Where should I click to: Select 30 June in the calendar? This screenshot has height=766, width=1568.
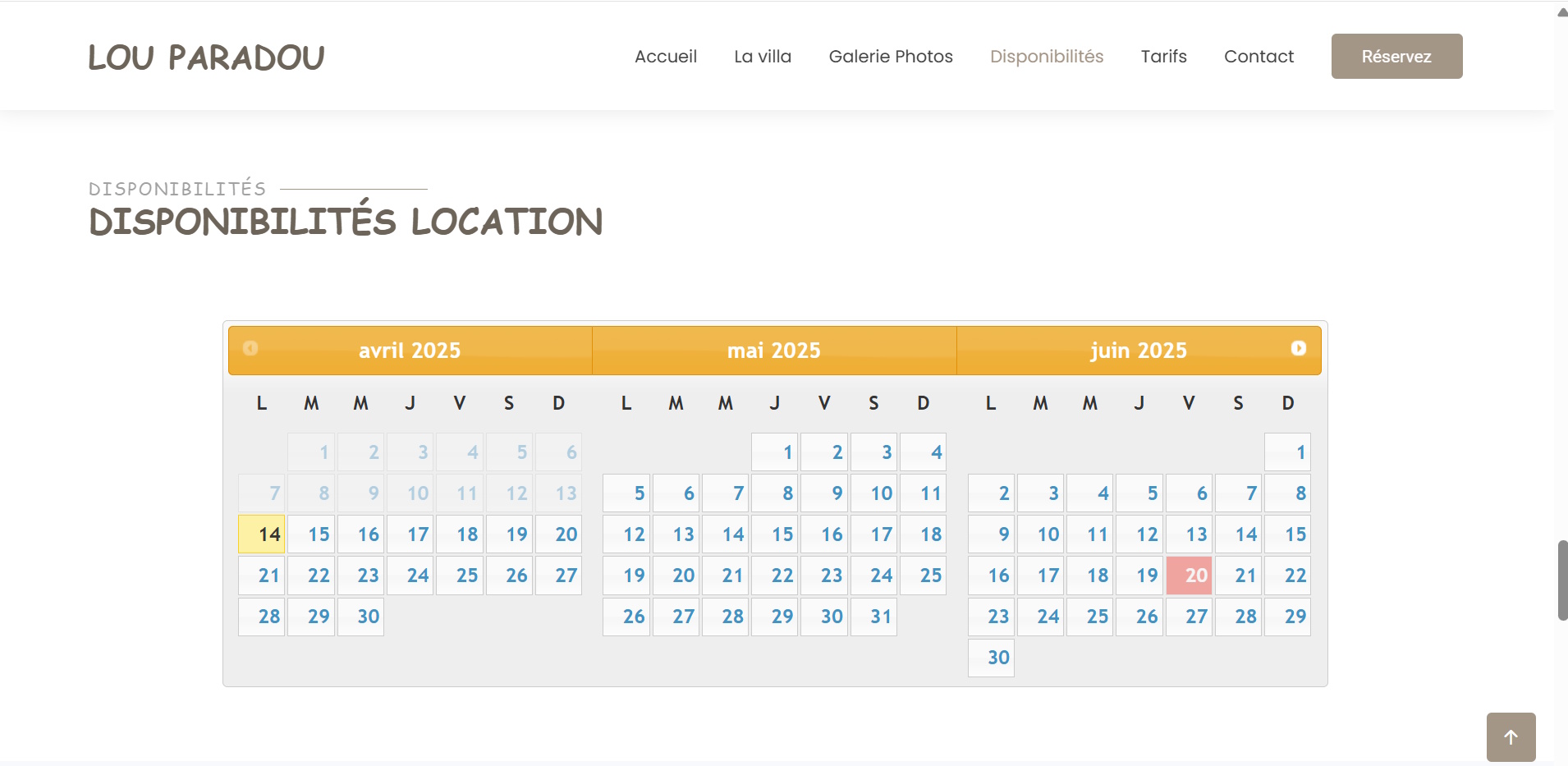pos(991,658)
